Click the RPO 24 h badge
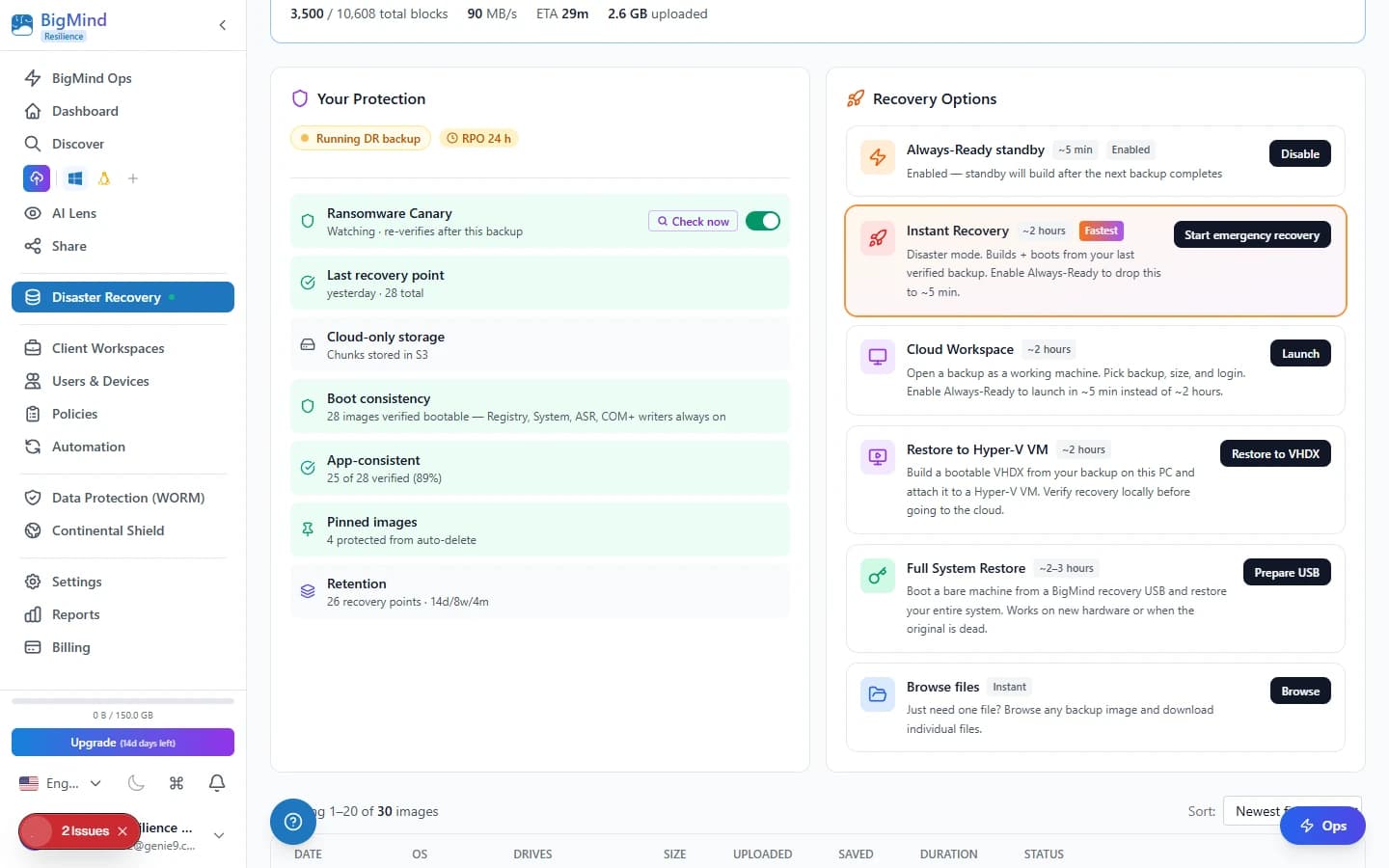1389x868 pixels. (479, 139)
